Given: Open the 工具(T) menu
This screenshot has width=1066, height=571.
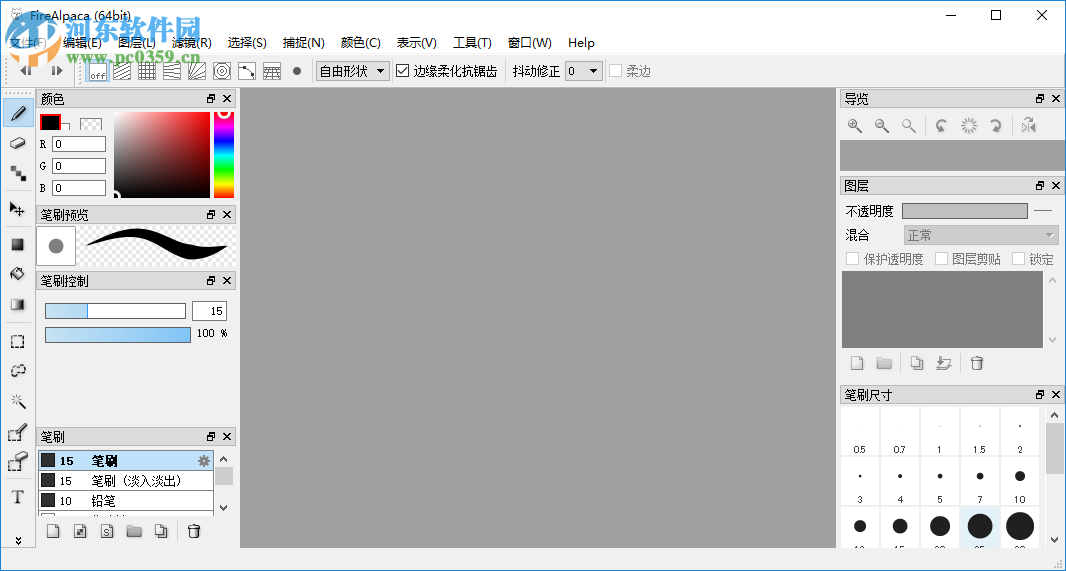Looking at the screenshot, I should coord(472,43).
